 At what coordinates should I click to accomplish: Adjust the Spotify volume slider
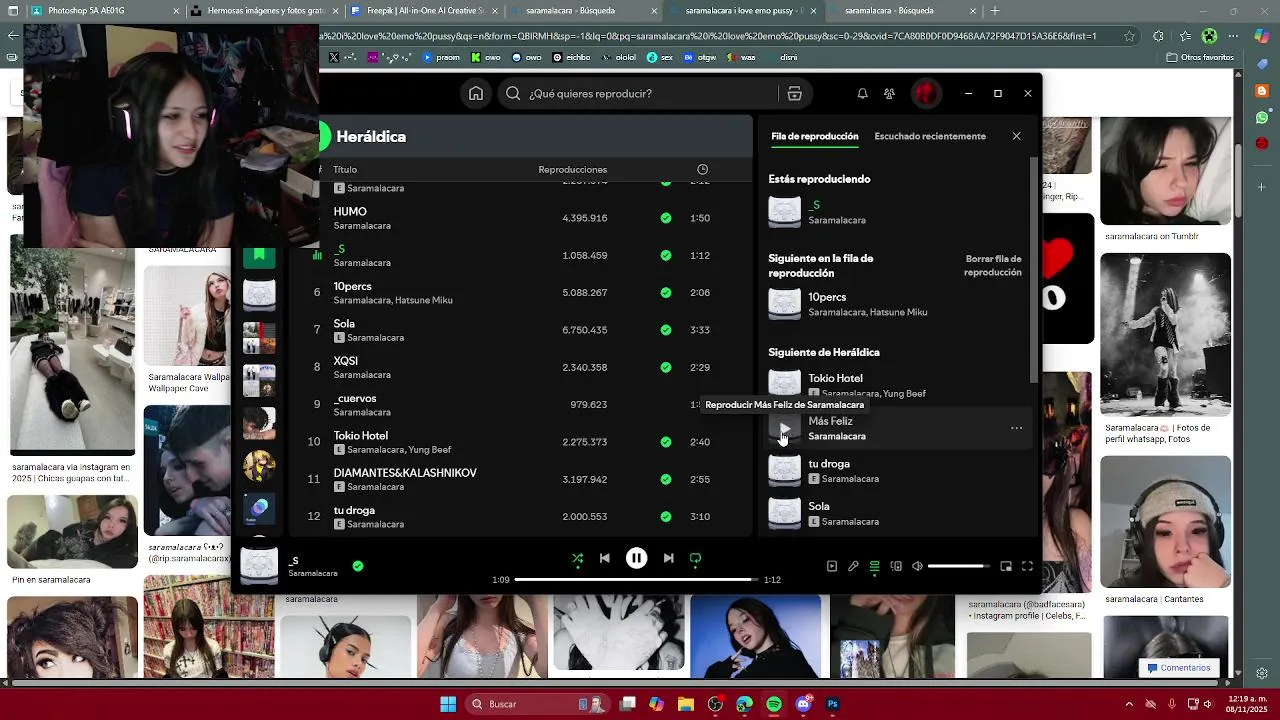958,566
